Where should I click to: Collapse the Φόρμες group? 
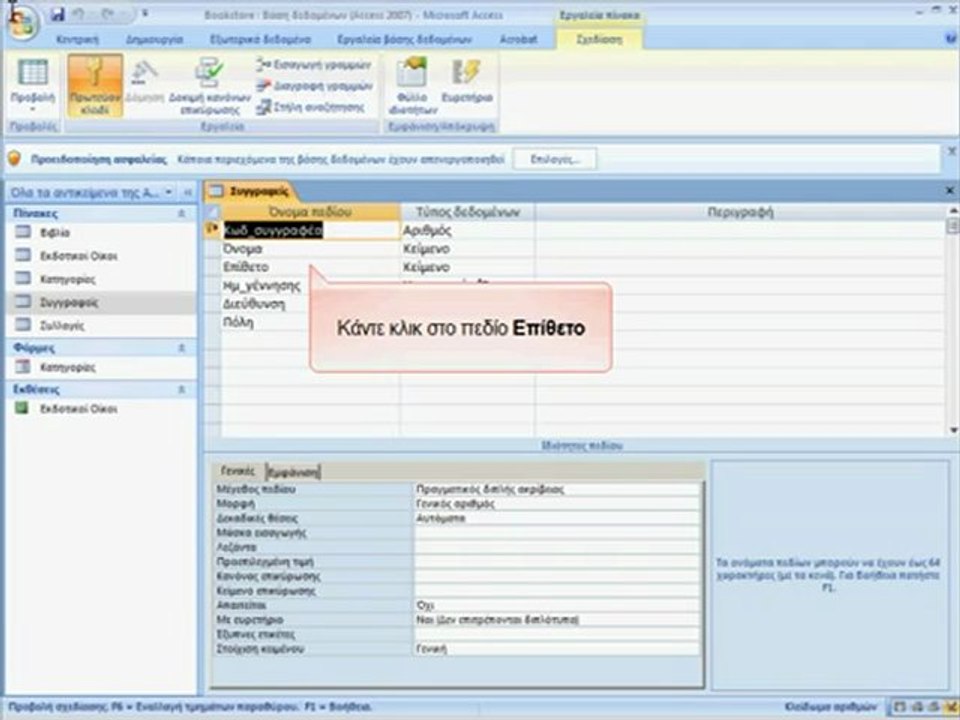click(x=181, y=348)
